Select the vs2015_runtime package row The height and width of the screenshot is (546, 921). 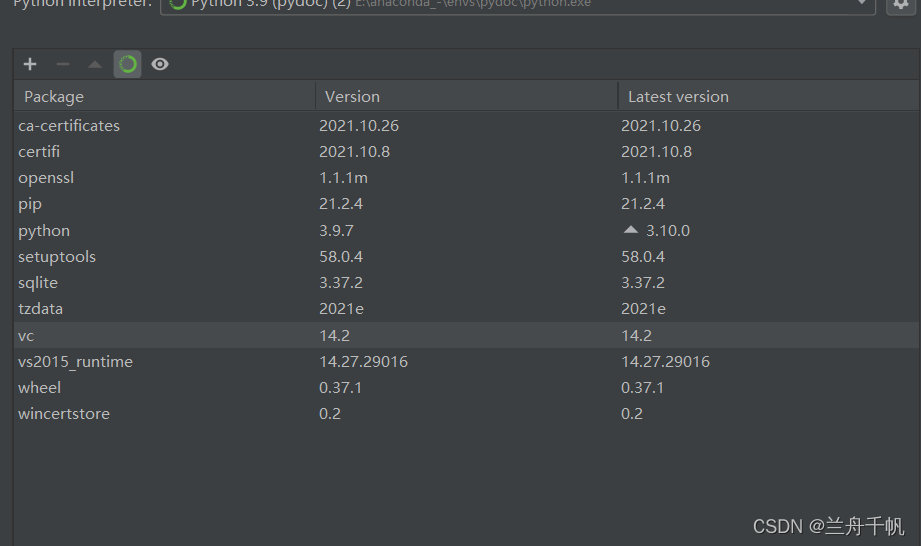(x=75, y=361)
